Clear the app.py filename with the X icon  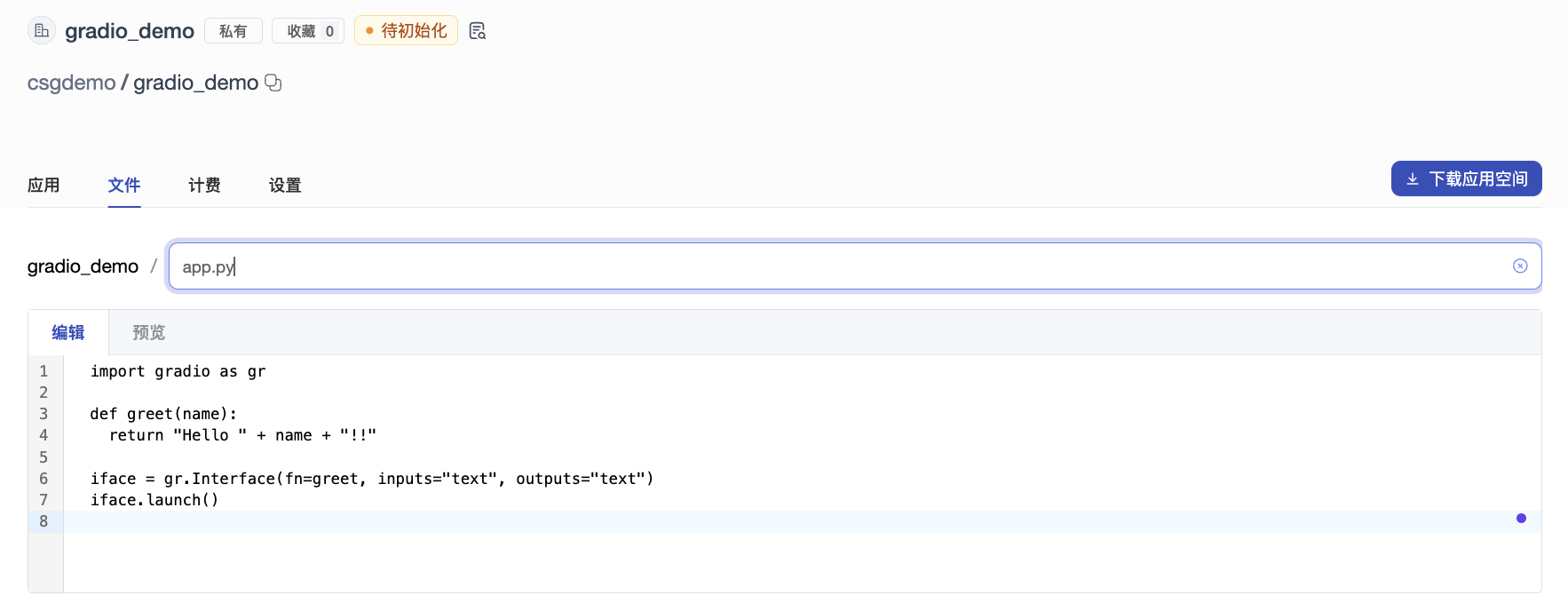[1520, 266]
